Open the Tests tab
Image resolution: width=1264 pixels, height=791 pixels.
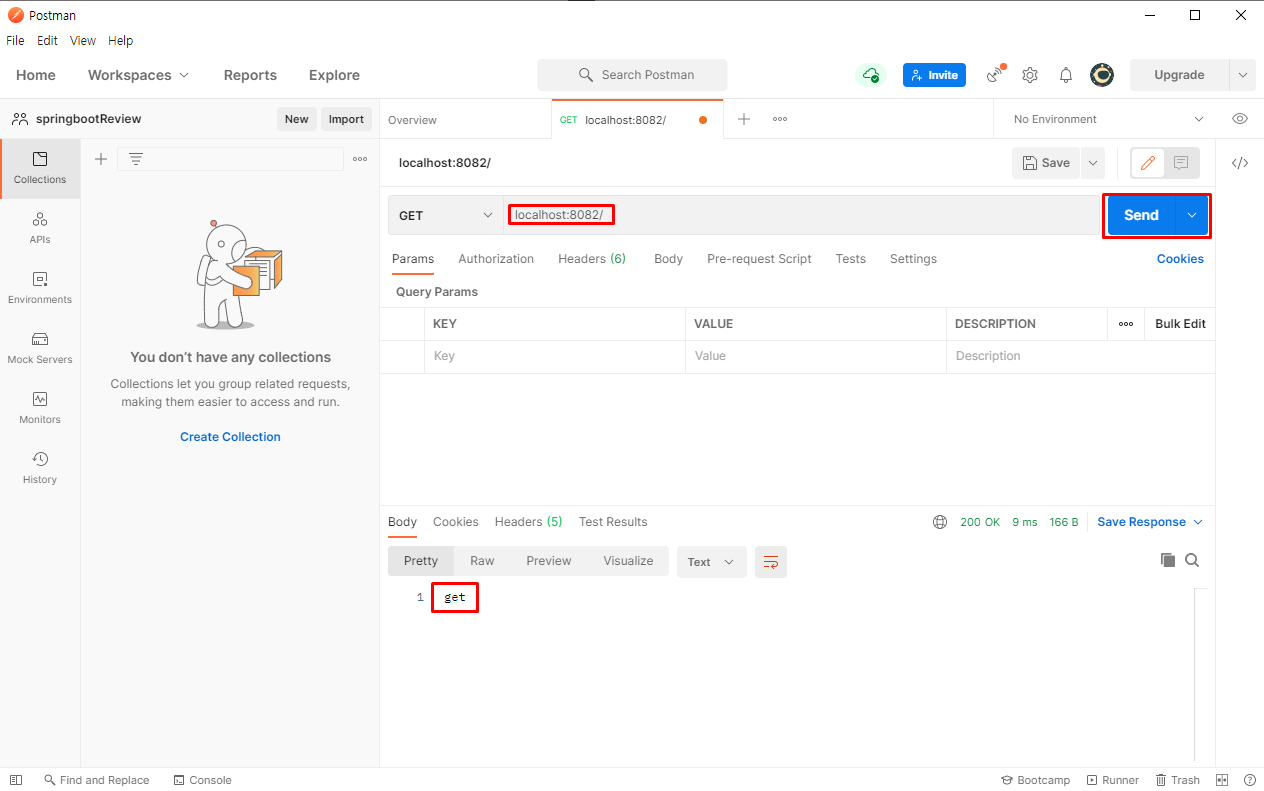[851, 259]
